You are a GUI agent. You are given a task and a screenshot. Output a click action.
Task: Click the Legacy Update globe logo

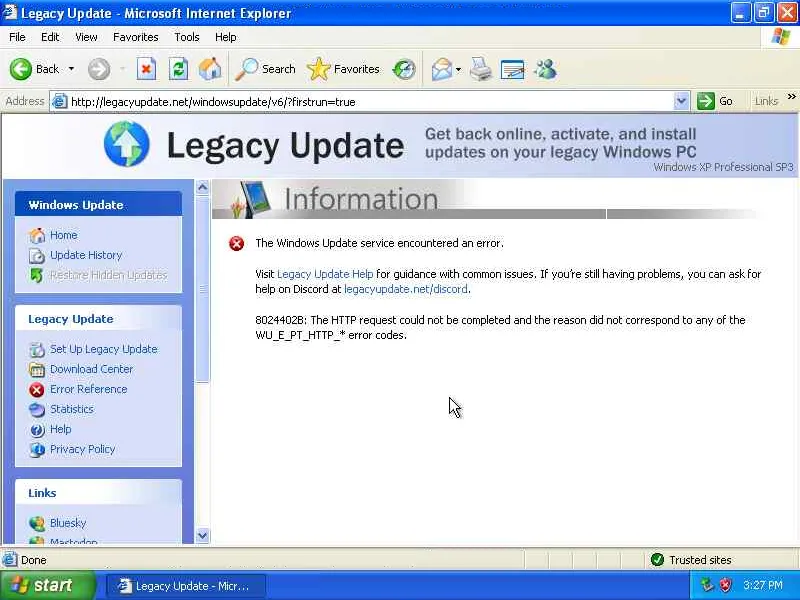point(127,144)
